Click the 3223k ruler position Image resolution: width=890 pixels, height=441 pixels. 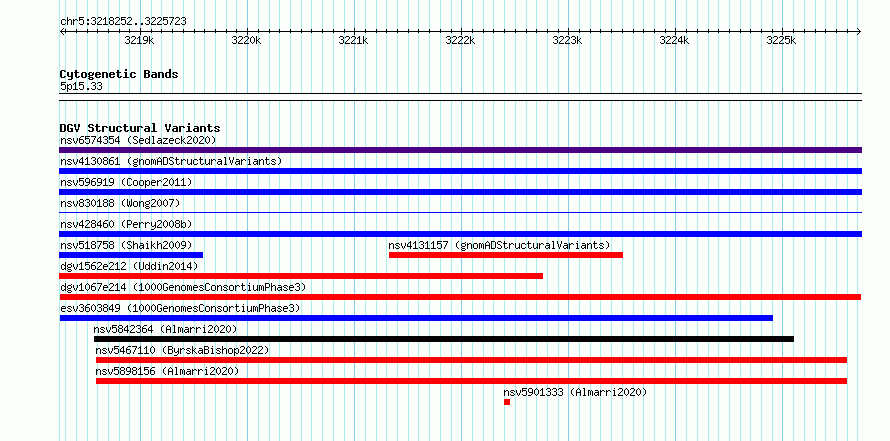(x=567, y=40)
